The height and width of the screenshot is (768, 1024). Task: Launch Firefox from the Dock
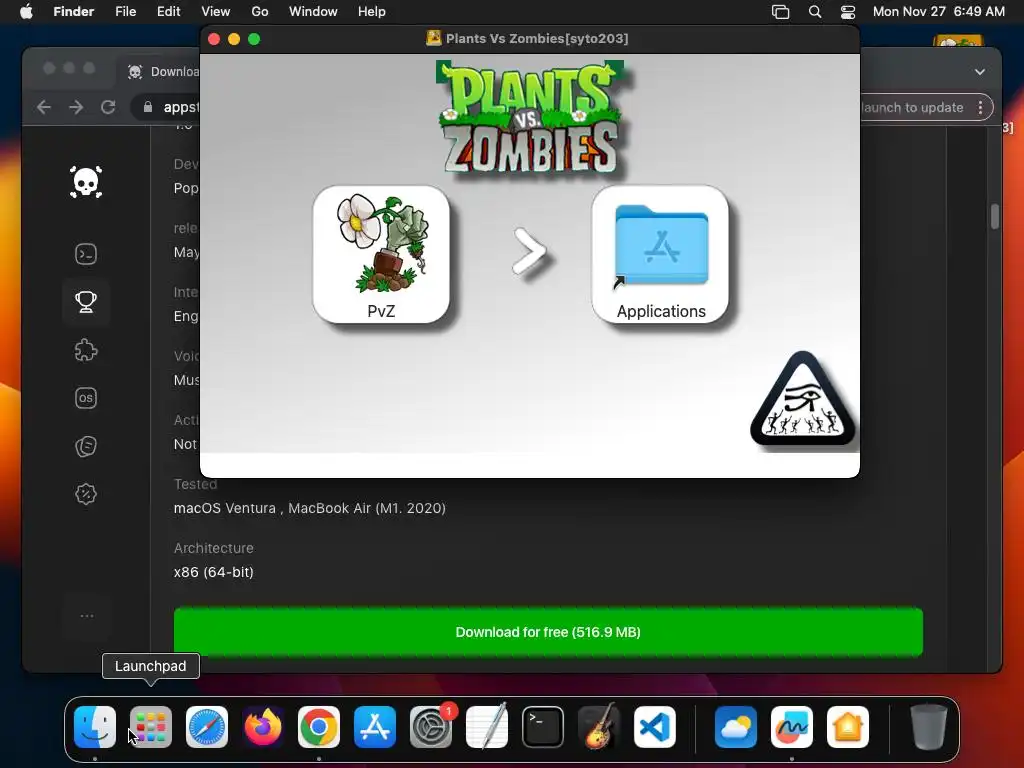click(x=263, y=727)
